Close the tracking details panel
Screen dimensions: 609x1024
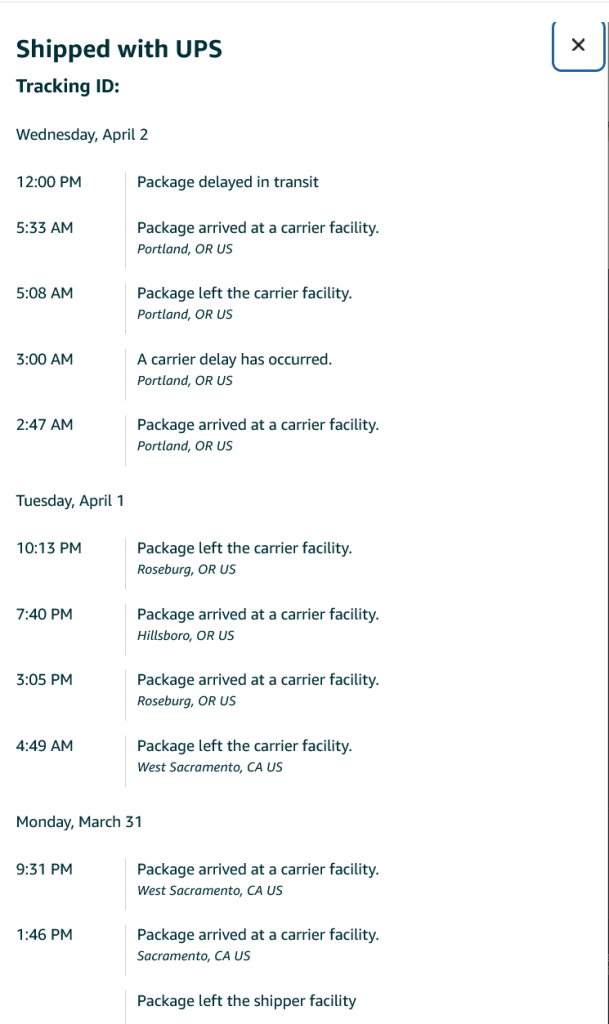click(577, 45)
